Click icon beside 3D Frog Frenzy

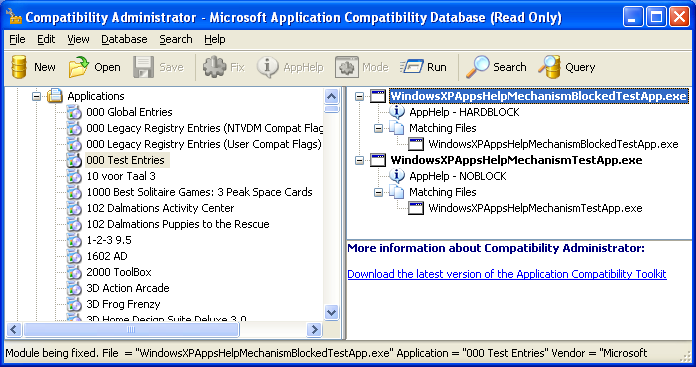pos(74,304)
